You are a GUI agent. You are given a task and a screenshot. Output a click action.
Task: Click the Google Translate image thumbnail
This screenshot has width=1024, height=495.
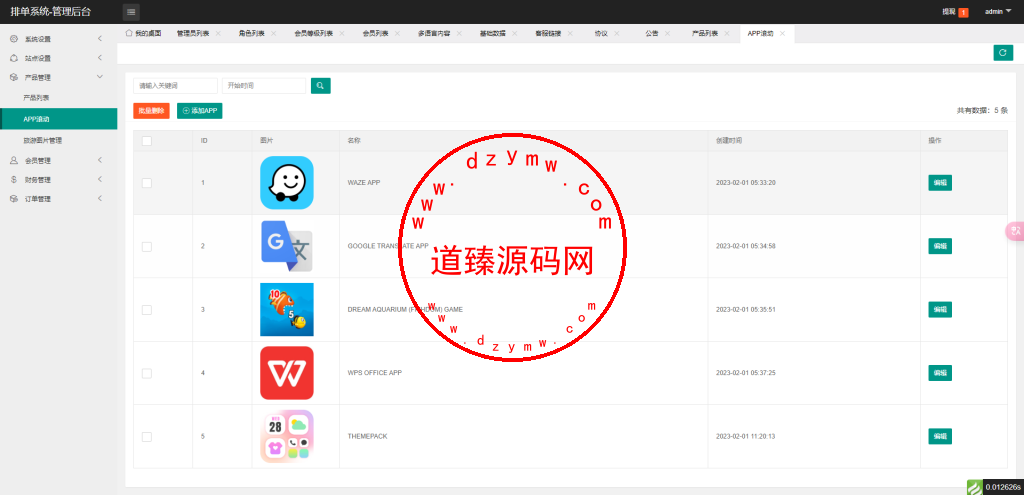(287, 246)
